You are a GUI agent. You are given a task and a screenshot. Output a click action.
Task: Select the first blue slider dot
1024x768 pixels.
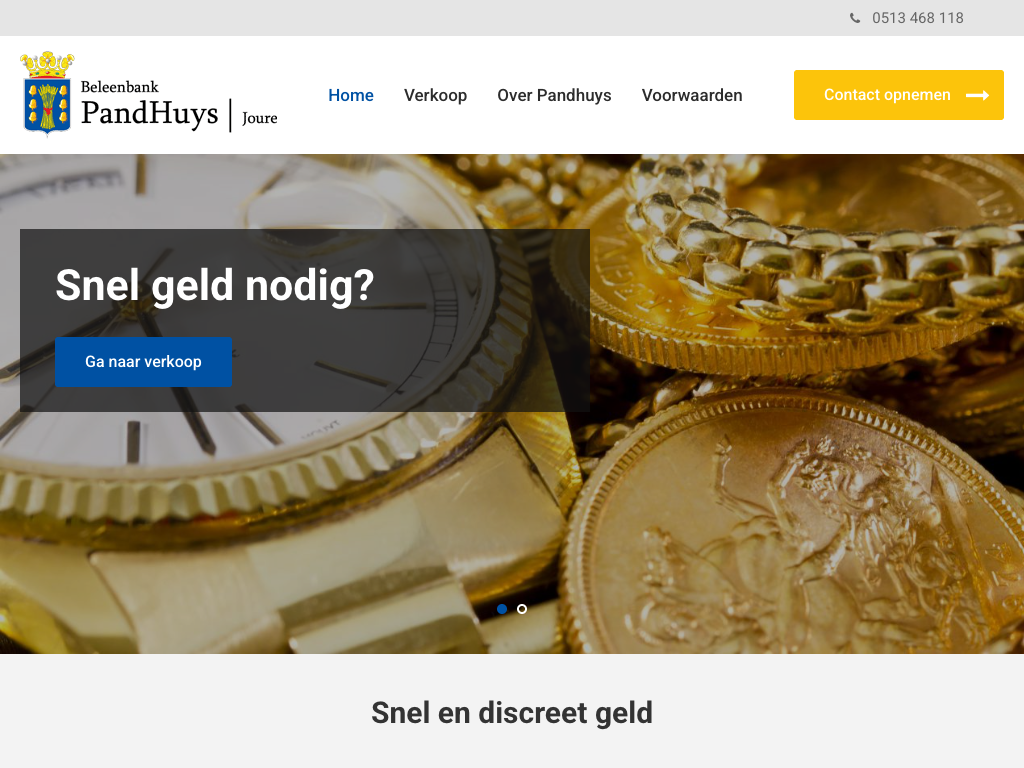click(502, 609)
